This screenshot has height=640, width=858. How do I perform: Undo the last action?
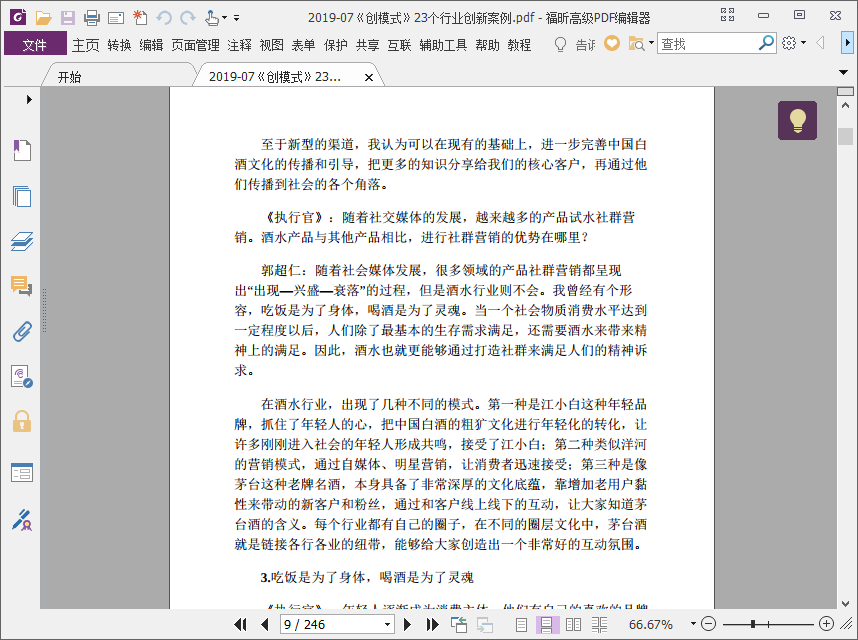(164, 18)
